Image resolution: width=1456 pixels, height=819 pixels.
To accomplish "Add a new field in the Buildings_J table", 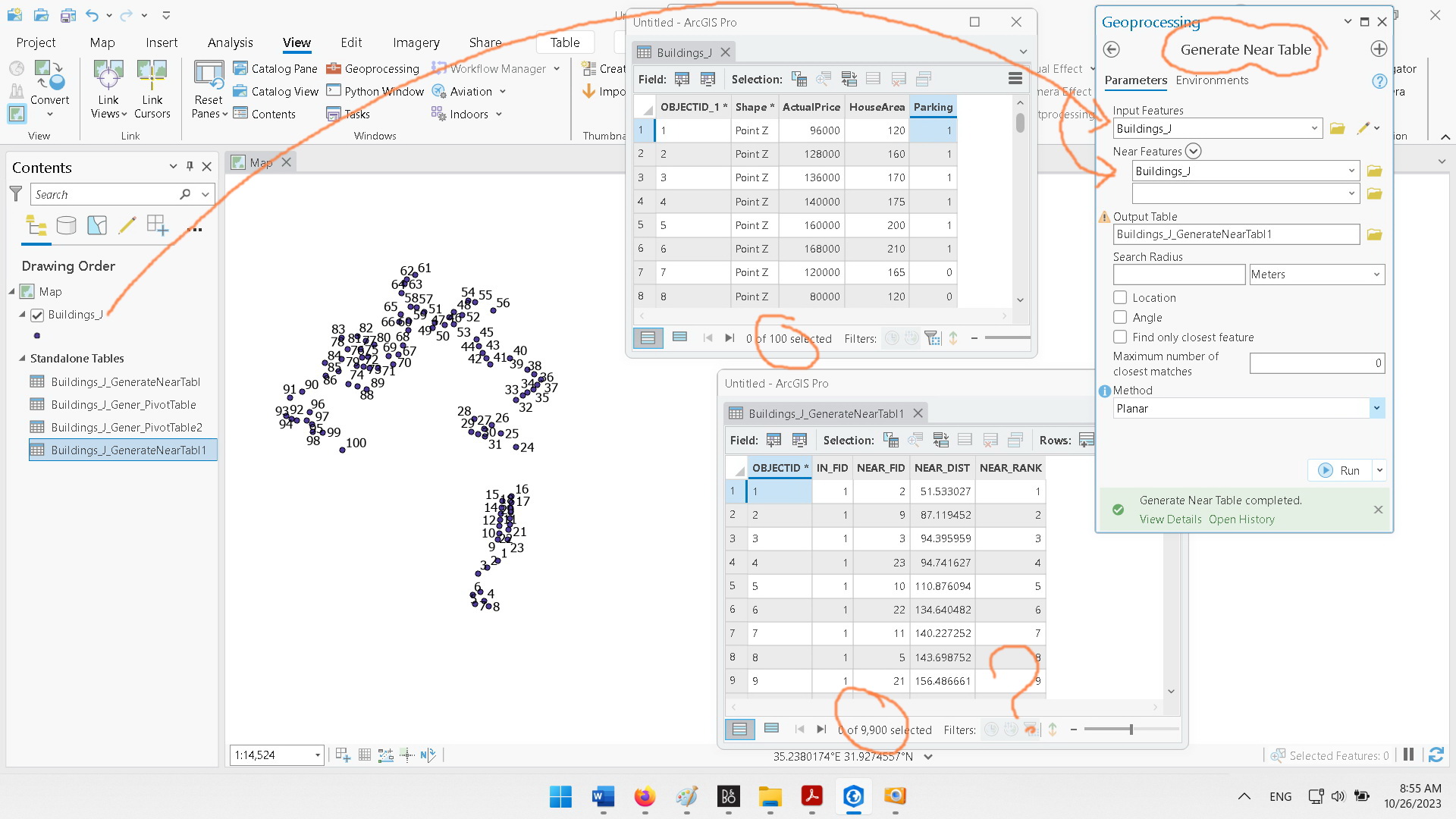I will 681,79.
